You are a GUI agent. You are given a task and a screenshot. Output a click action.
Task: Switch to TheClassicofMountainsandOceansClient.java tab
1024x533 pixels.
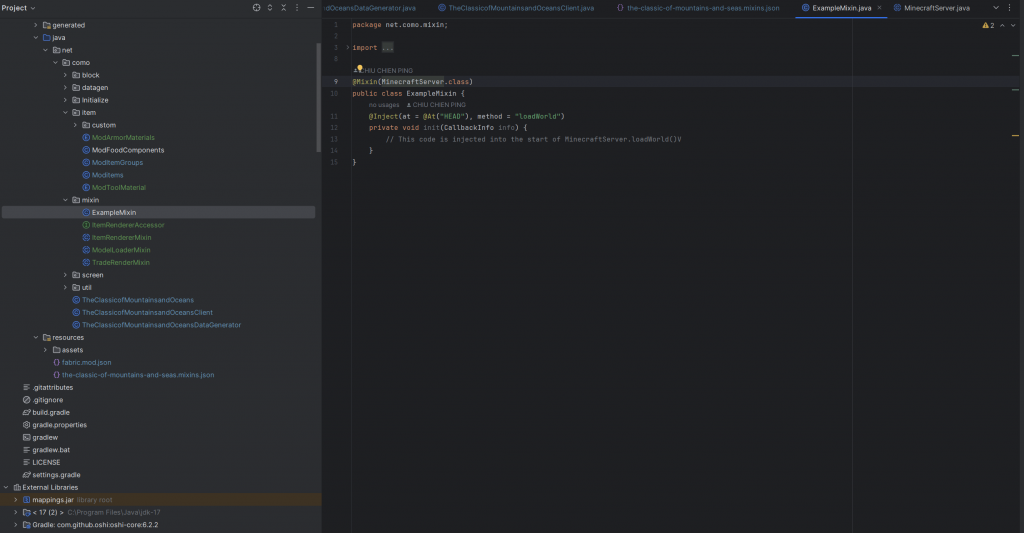tap(515, 8)
